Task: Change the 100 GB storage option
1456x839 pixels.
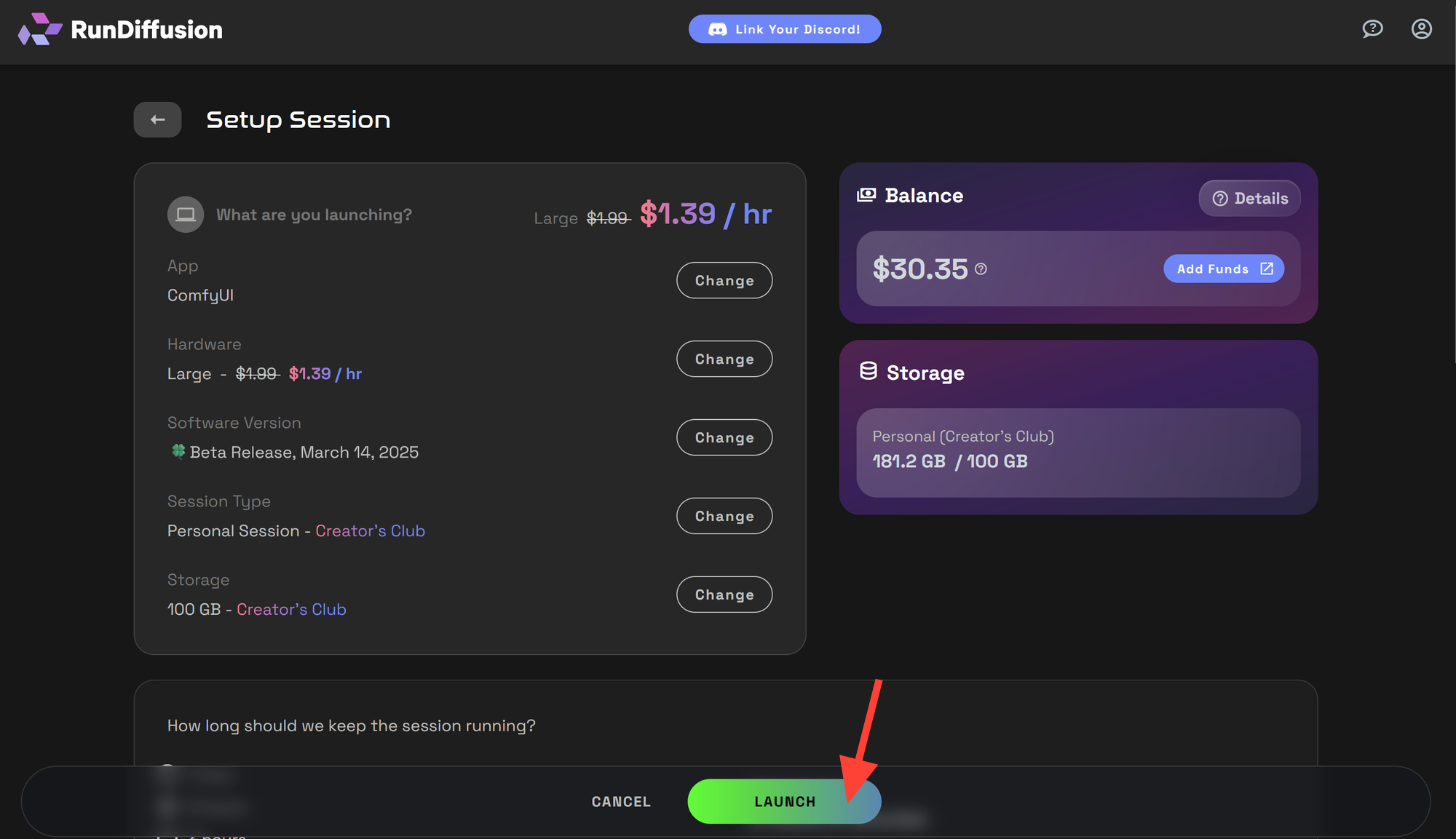Action: (x=724, y=595)
